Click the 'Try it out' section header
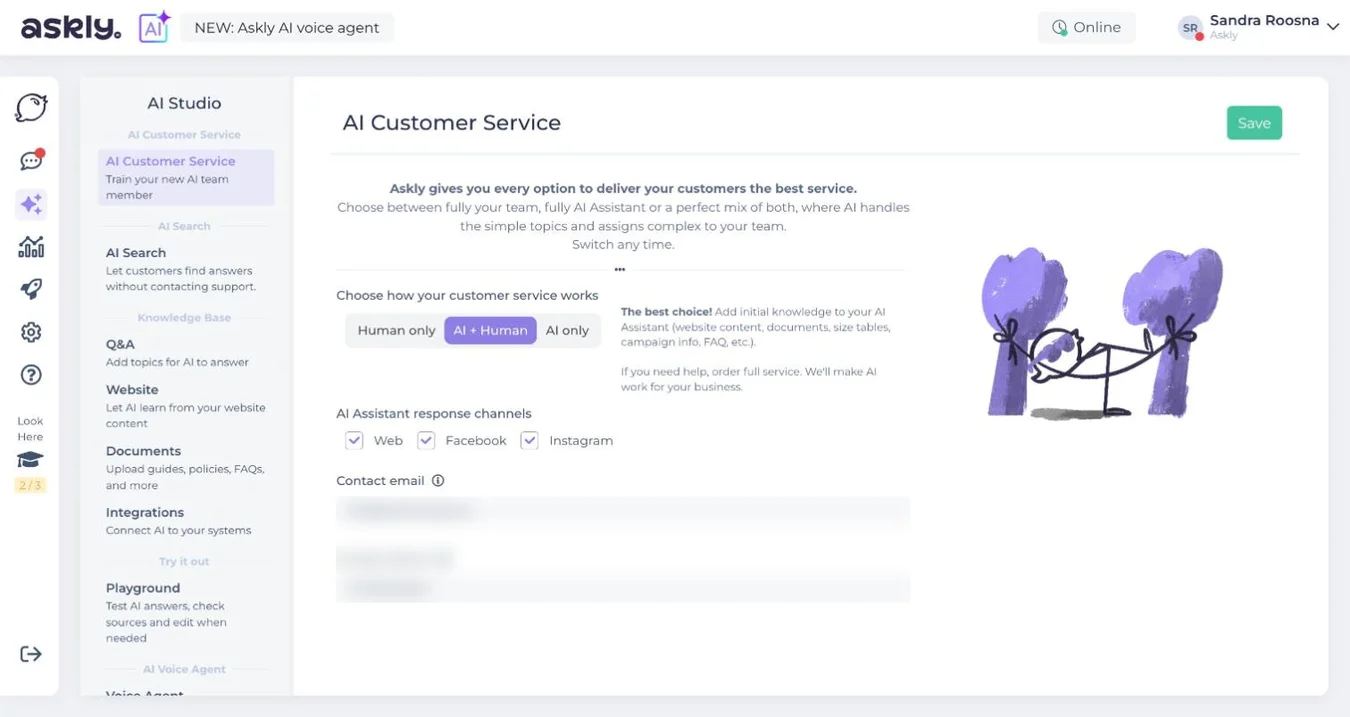The width and height of the screenshot is (1350, 717). [184, 562]
